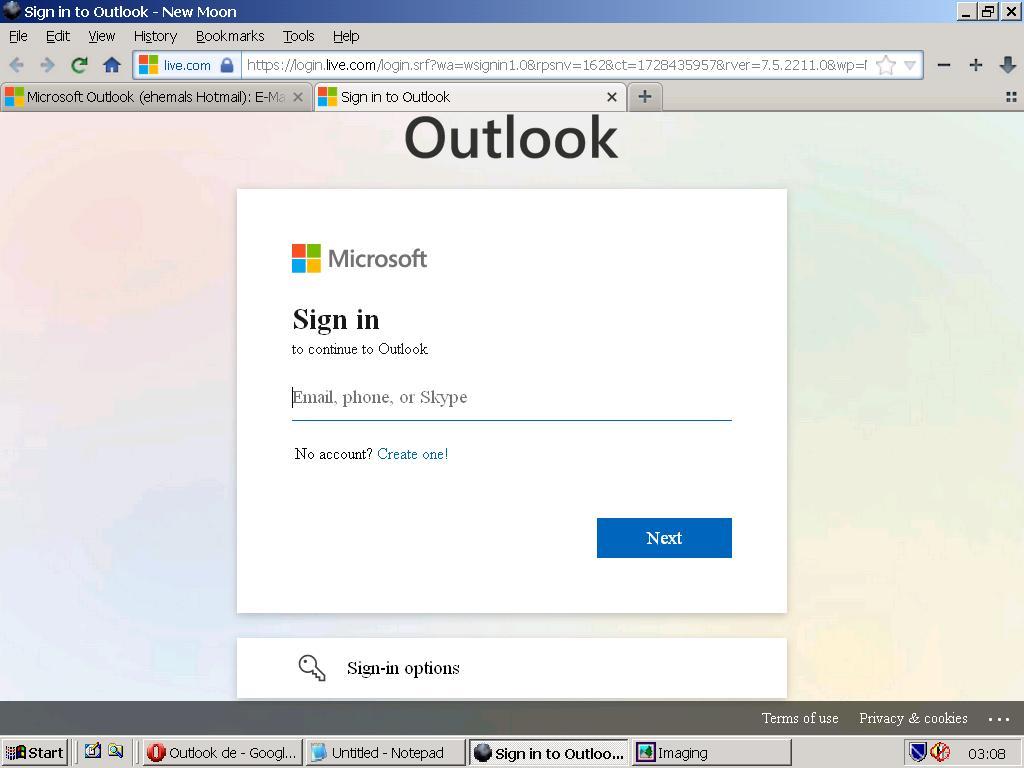Open the Bookmarks menu

(230, 36)
